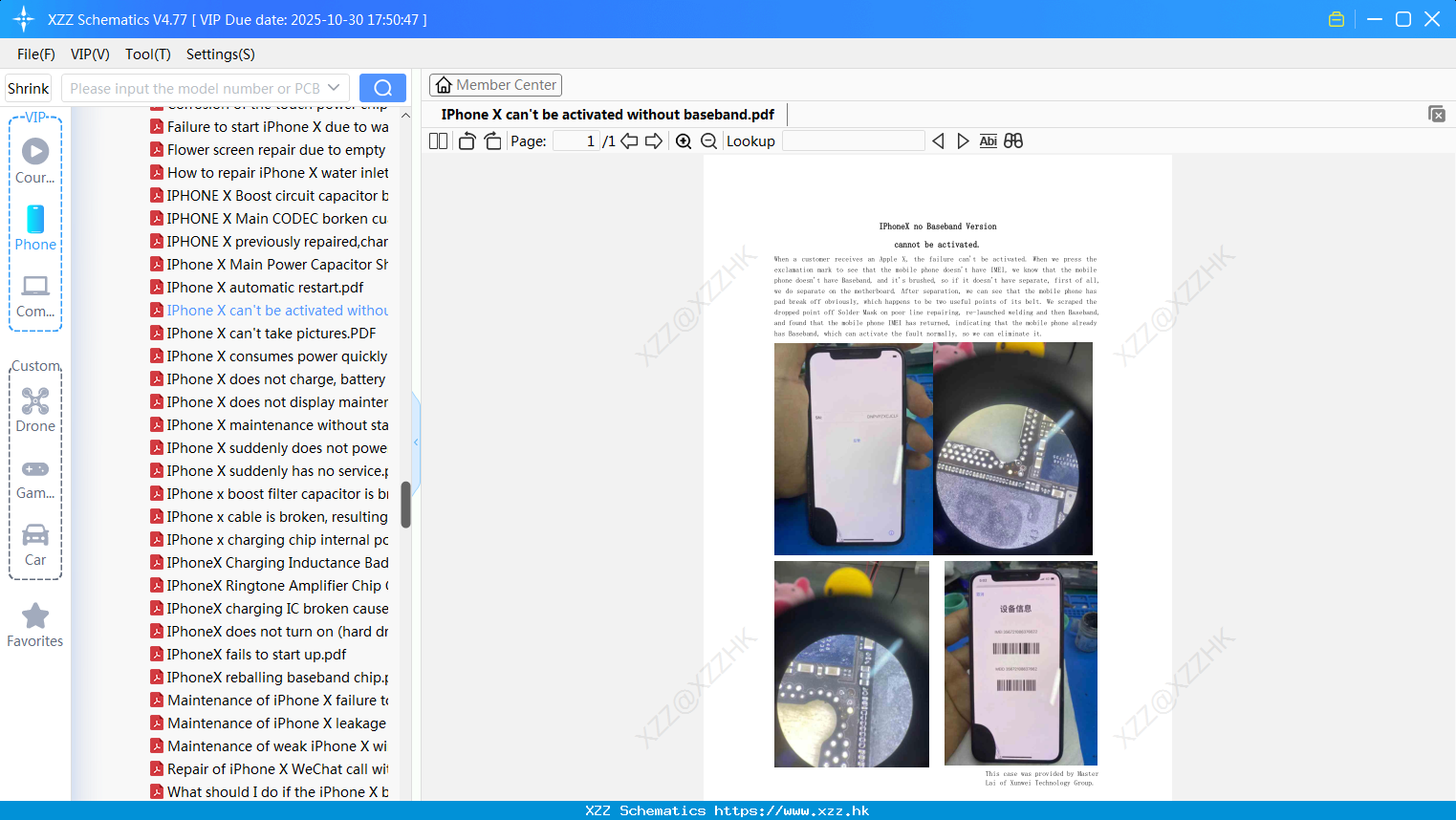Screen dimensions: 1456x820
Task: Click the Lookup text field
Action: (x=854, y=140)
